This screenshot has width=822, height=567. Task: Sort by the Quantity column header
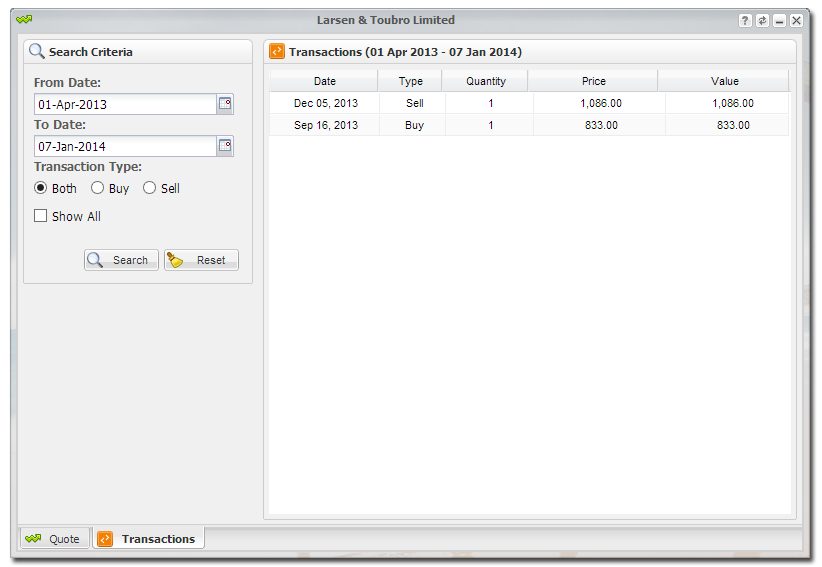(x=485, y=81)
